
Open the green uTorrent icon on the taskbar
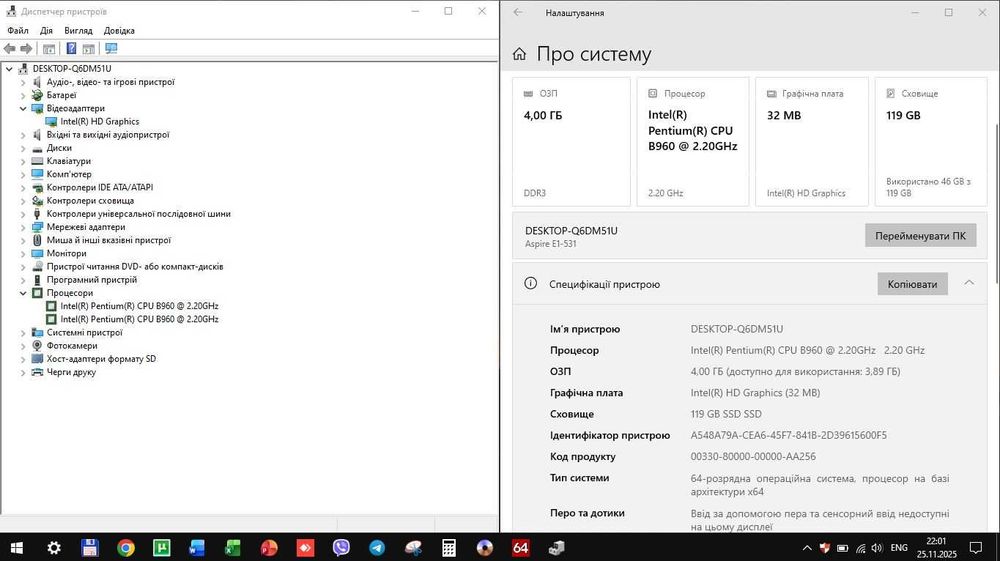tap(161, 548)
